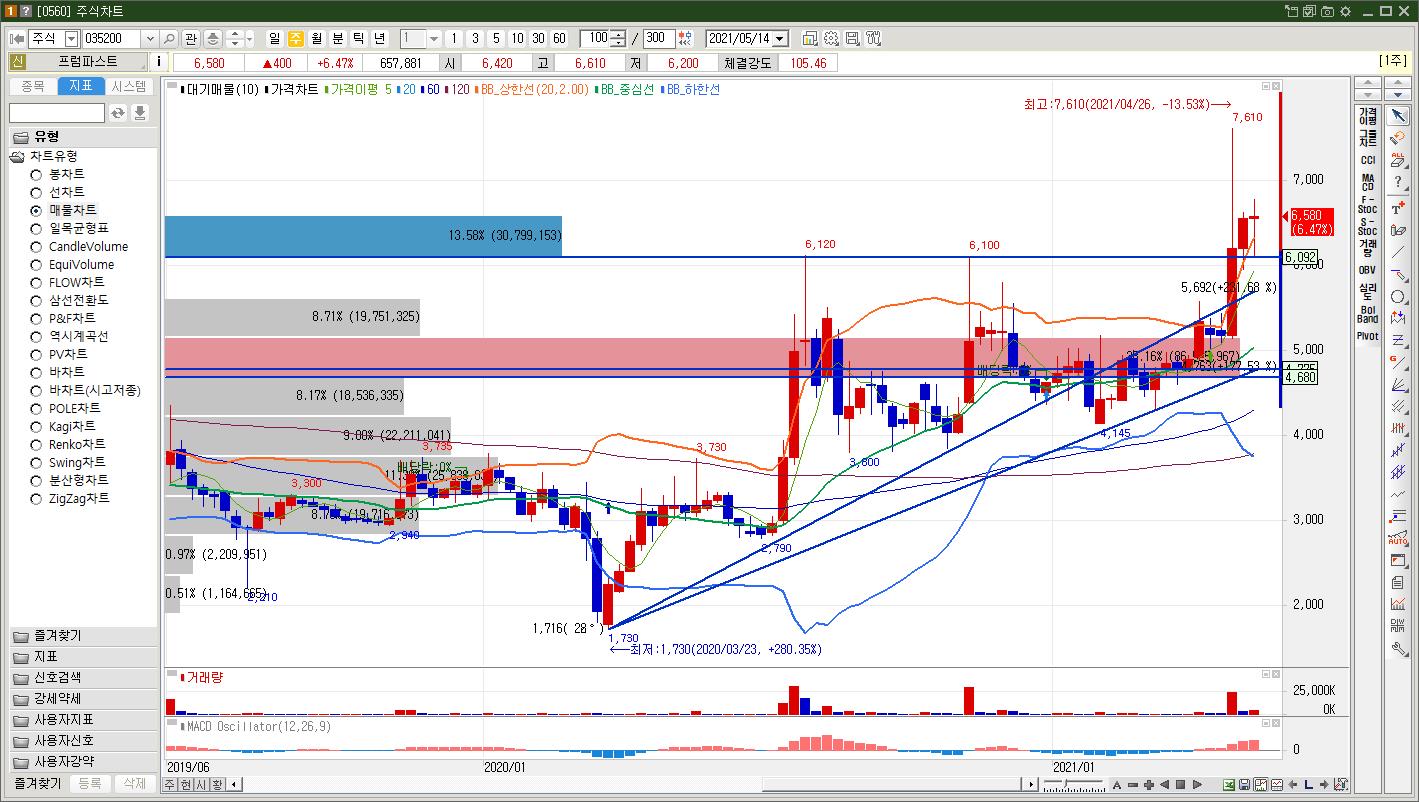Open the stock code search magnifier

click(169, 39)
